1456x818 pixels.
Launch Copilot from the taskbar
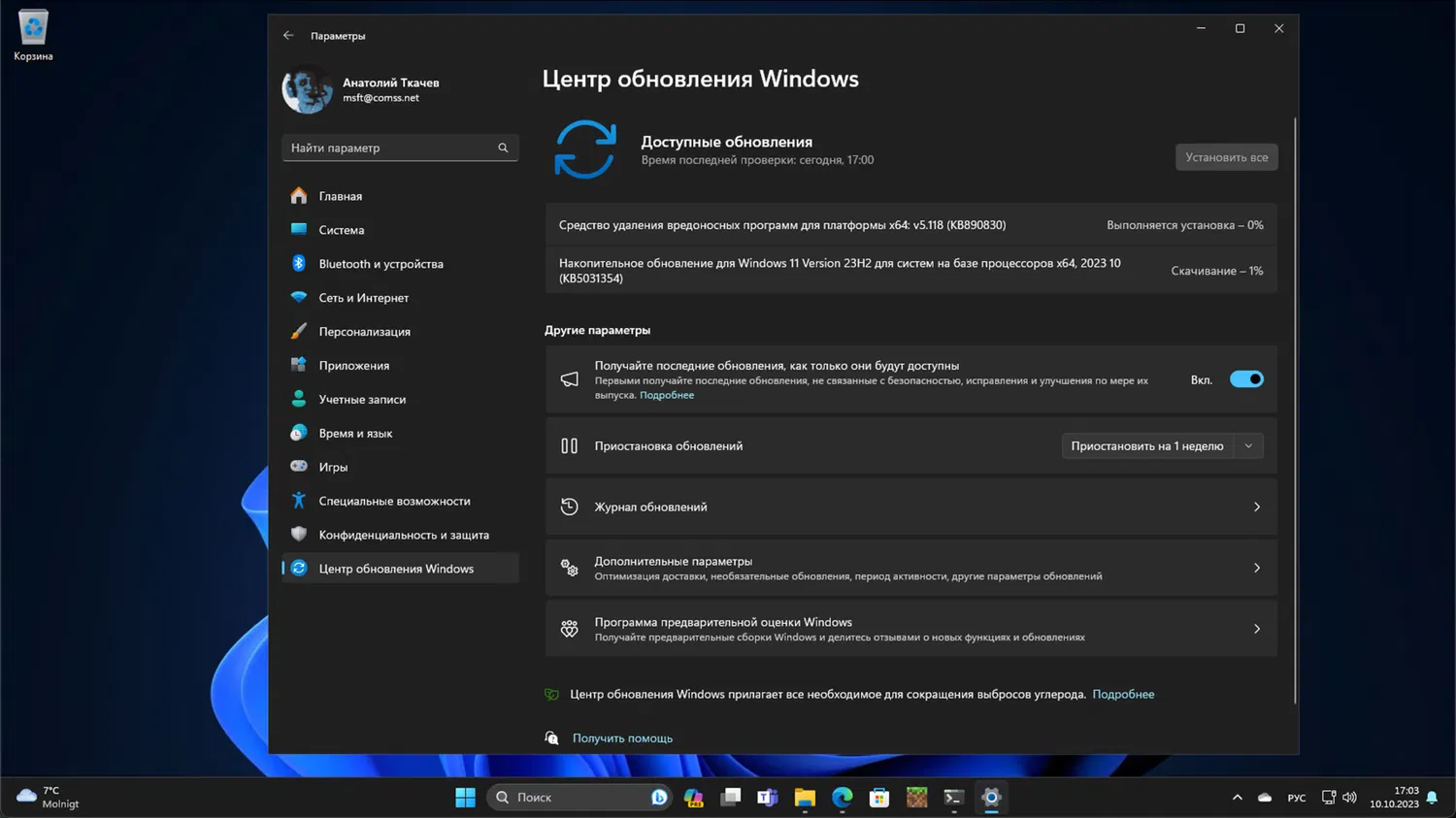(x=693, y=798)
